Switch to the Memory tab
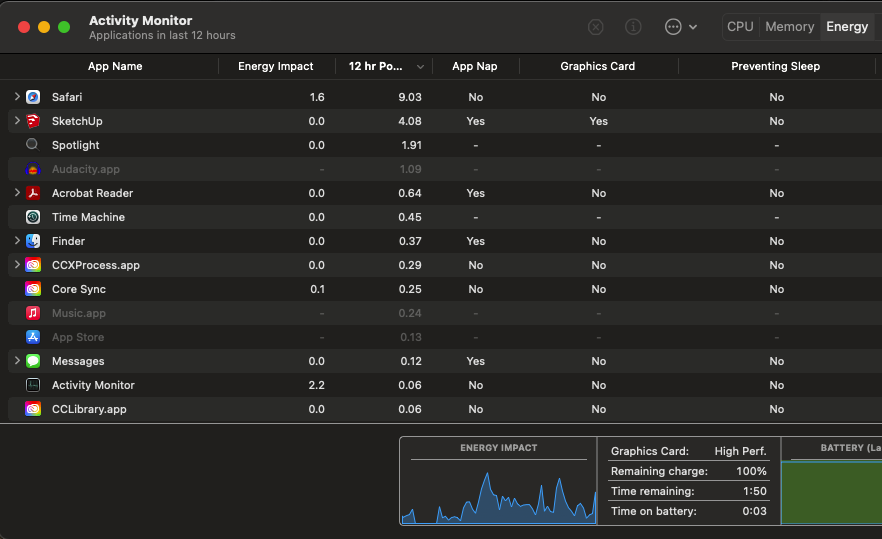Viewport: 882px width, 539px height. point(790,26)
